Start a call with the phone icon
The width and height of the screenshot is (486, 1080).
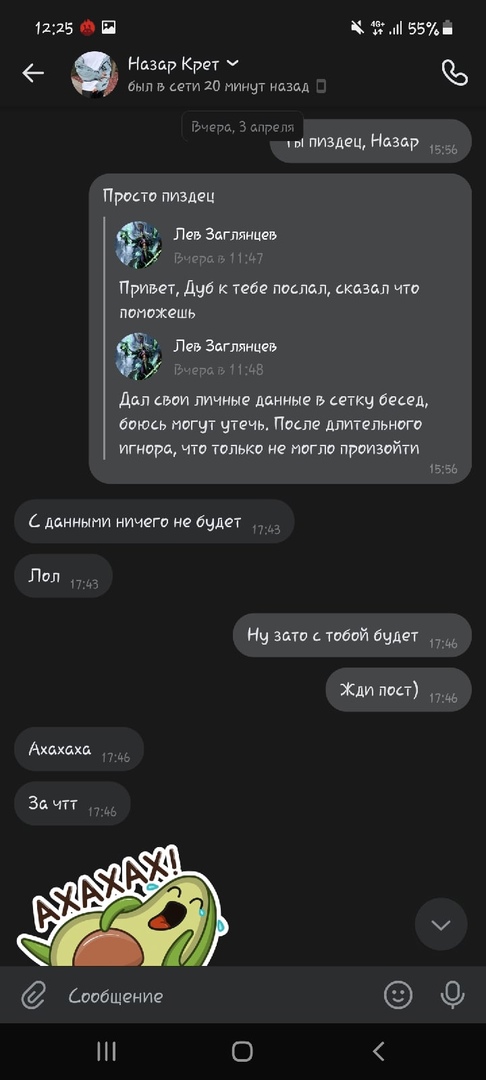[x=454, y=72]
